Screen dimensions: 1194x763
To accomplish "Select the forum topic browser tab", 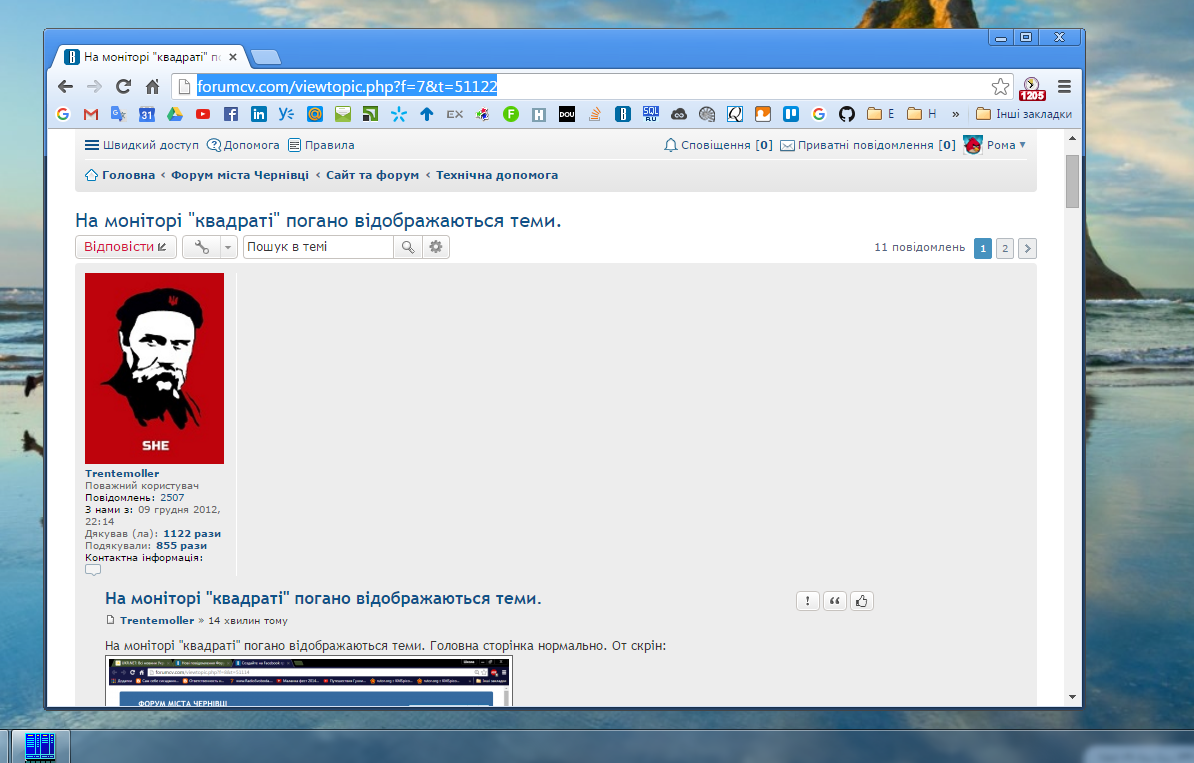I will [151, 57].
